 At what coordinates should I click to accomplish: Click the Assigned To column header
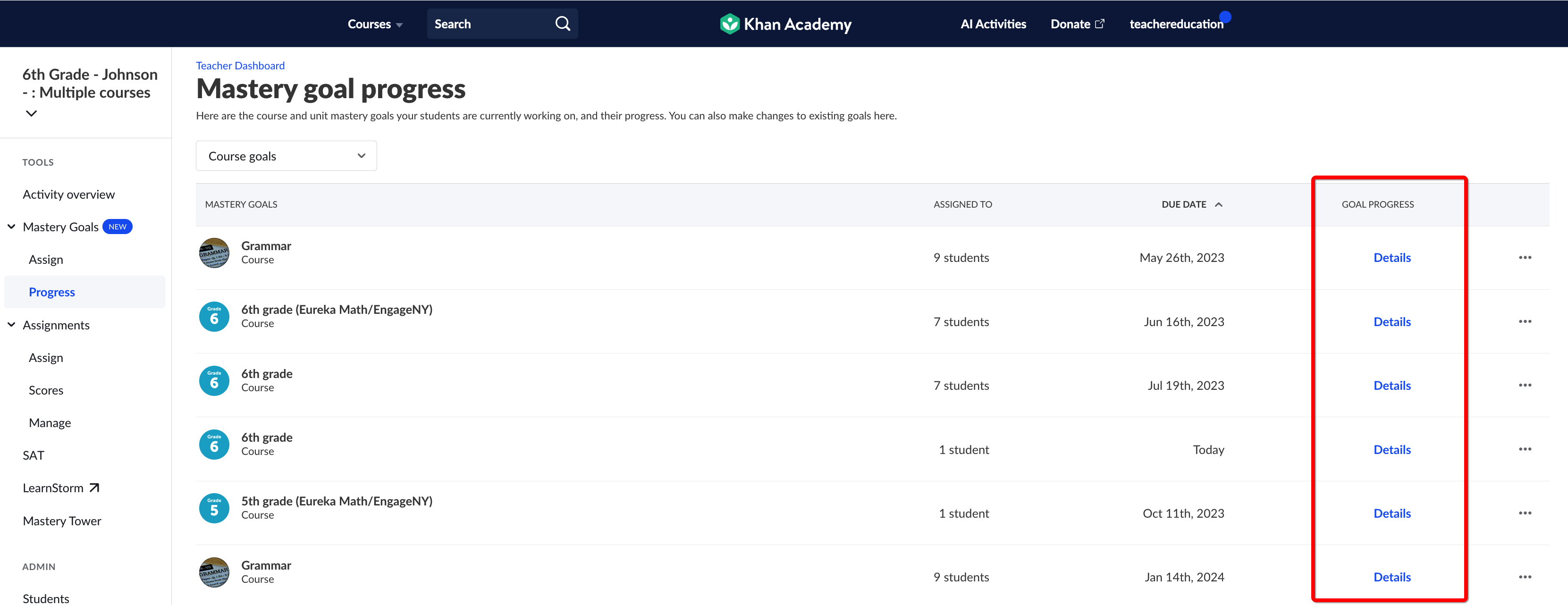click(962, 204)
